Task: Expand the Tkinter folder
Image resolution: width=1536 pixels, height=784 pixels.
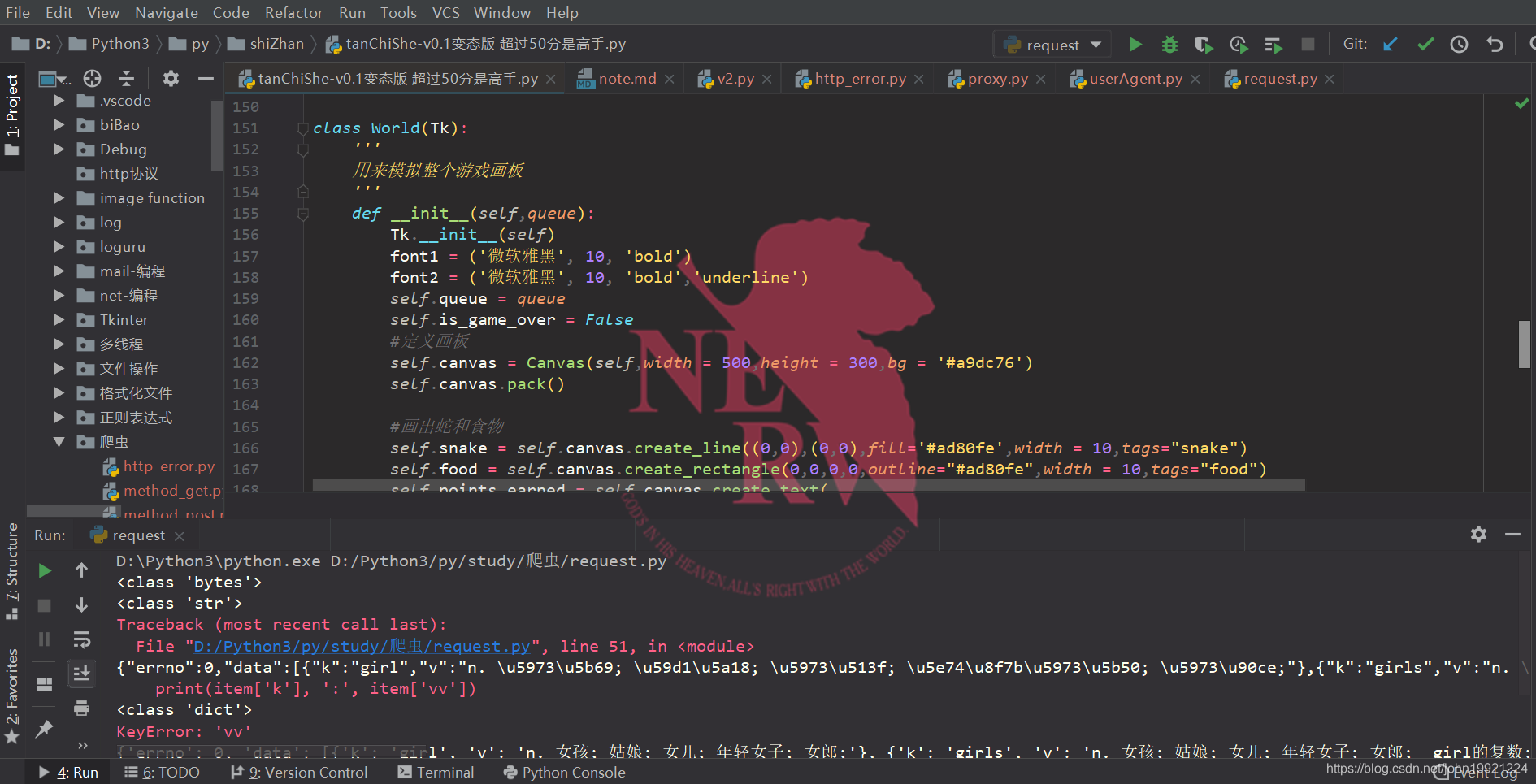Action: (x=59, y=320)
